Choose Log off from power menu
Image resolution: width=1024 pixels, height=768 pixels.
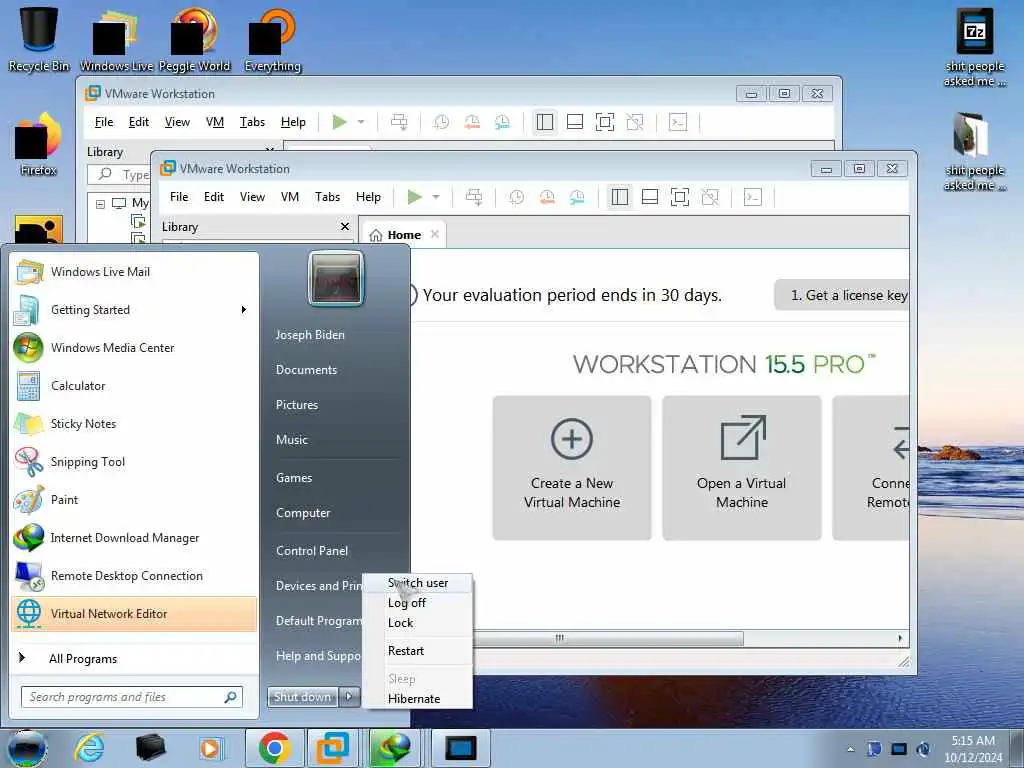pos(418,603)
